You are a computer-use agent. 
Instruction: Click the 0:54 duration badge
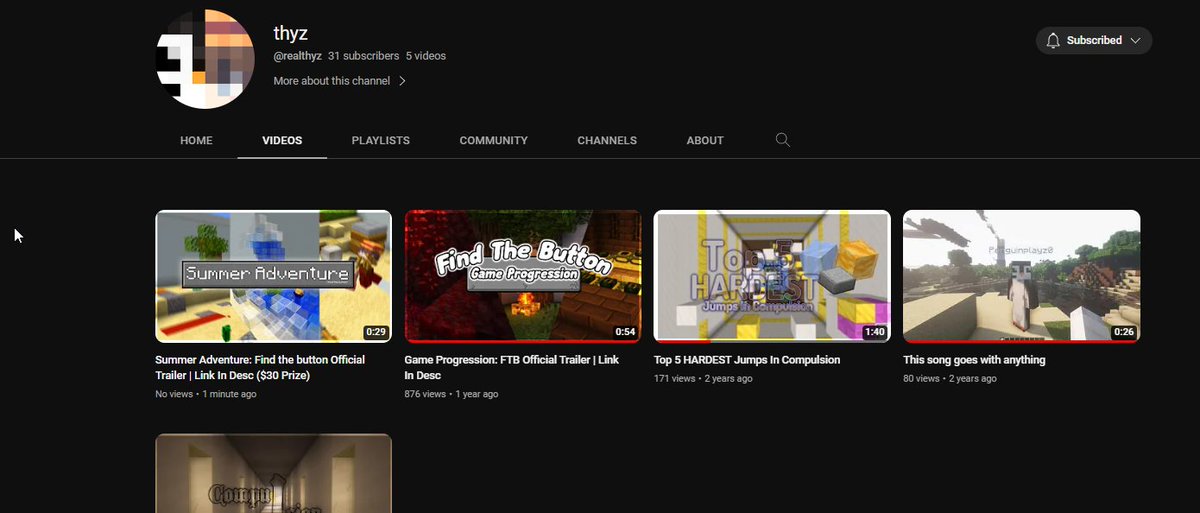pyautogui.click(x=625, y=331)
